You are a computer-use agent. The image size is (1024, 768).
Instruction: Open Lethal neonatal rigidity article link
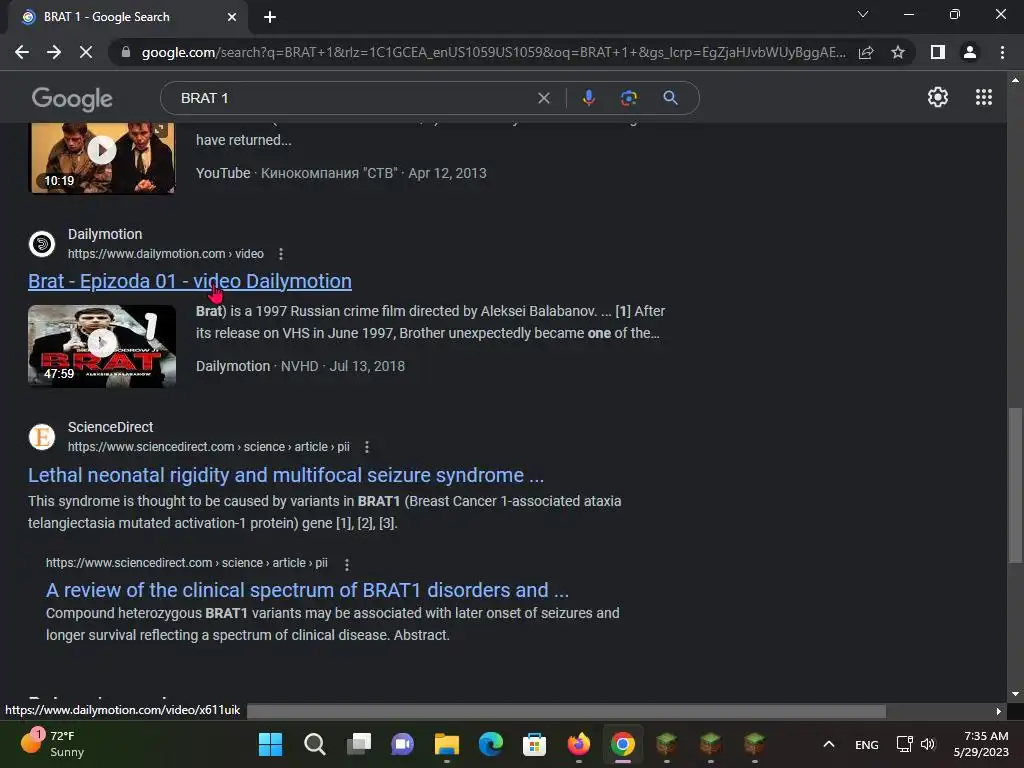click(x=286, y=475)
